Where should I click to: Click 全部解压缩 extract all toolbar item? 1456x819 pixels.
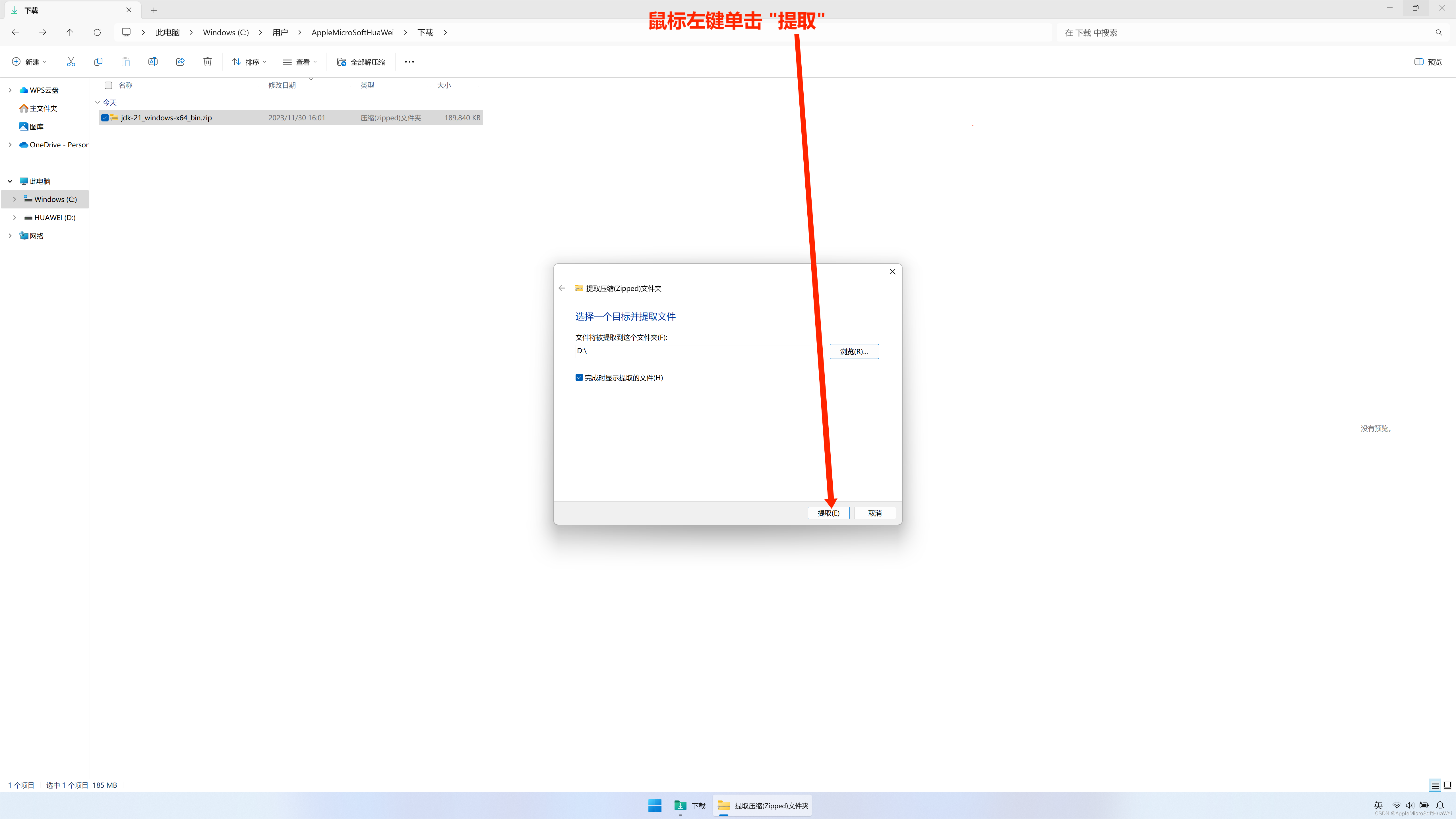click(x=361, y=62)
